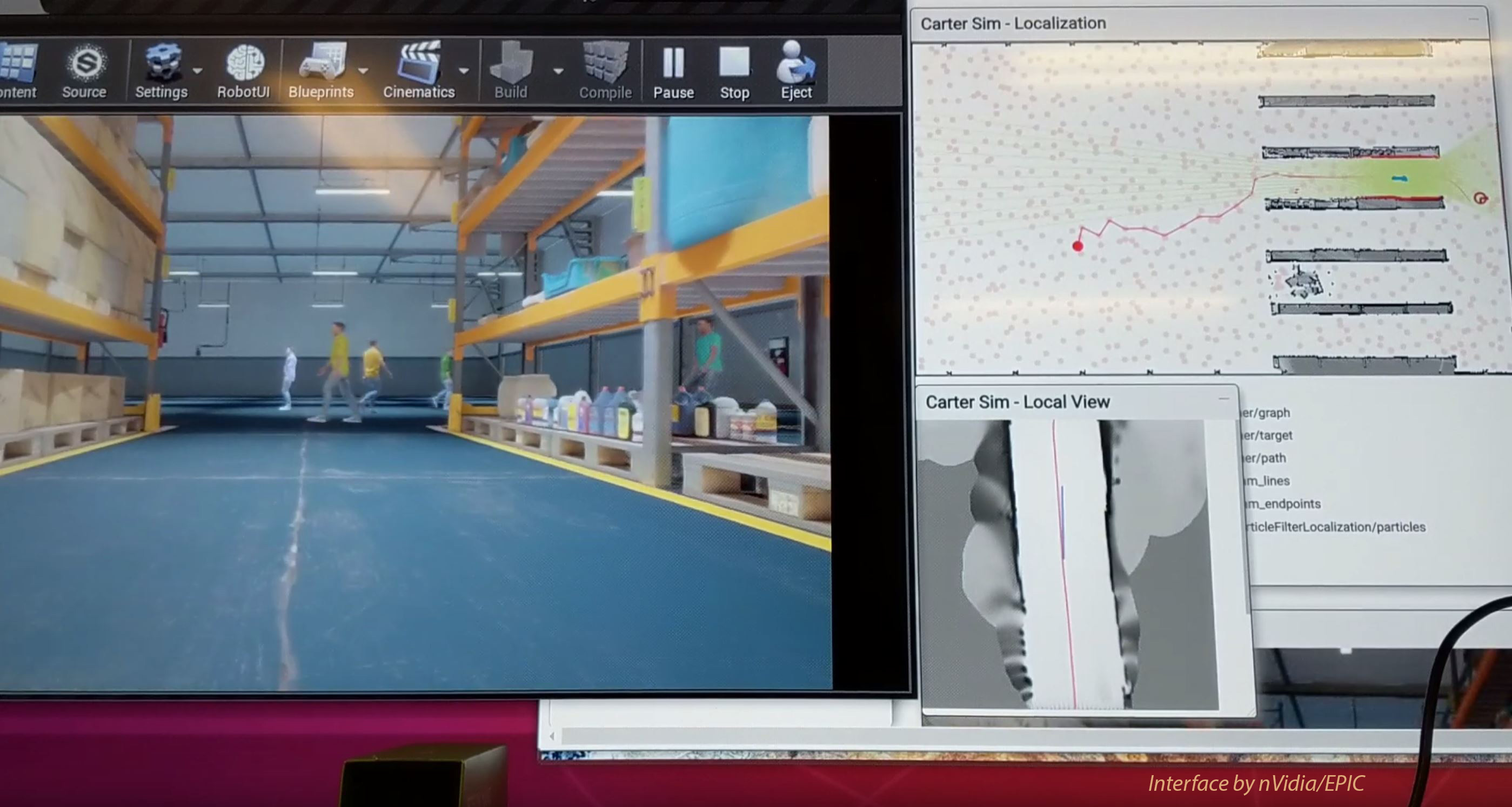The image size is (1512, 807).
Task: Click the red robot position dot on map
Action: (1078, 246)
